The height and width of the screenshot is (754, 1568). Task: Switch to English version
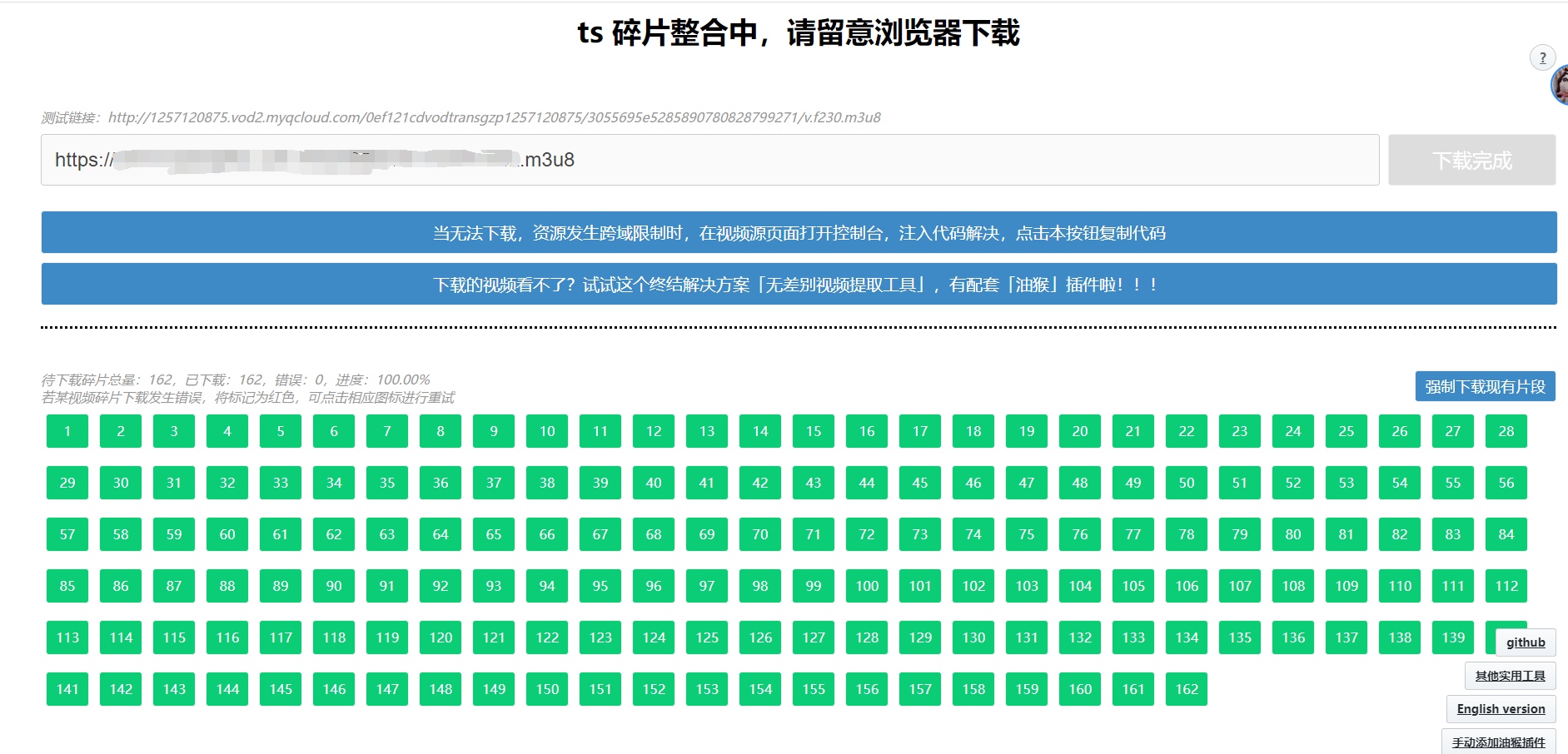click(x=1501, y=709)
